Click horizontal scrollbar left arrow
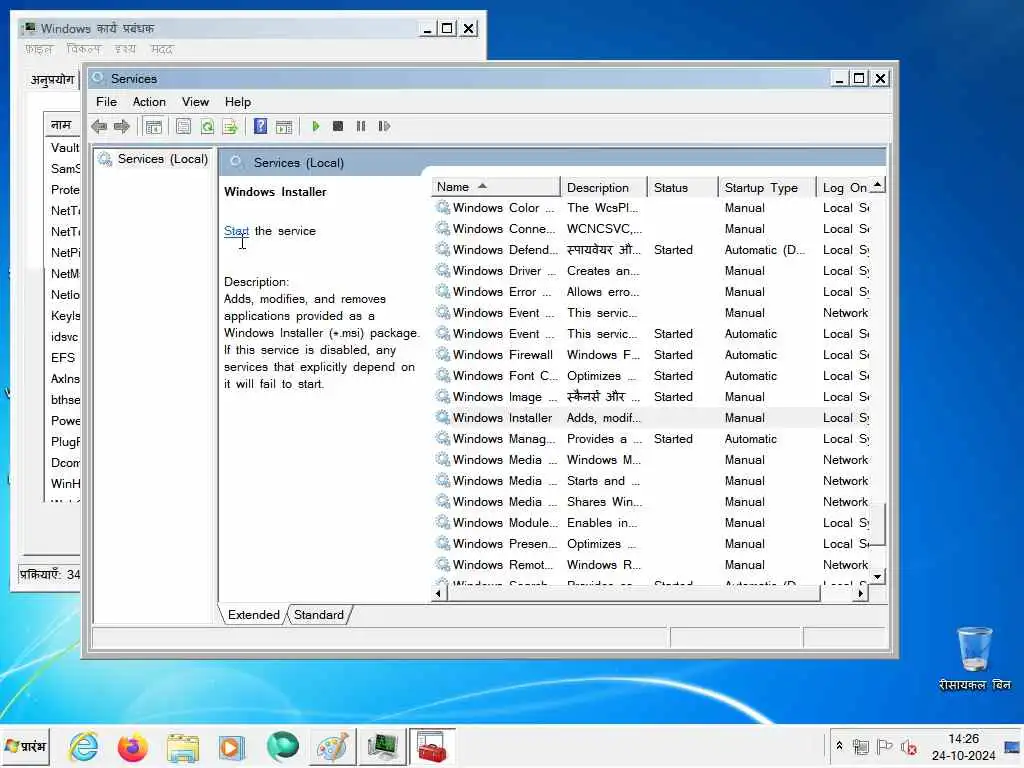The height and width of the screenshot is (768, 1024). coord(439,593)
